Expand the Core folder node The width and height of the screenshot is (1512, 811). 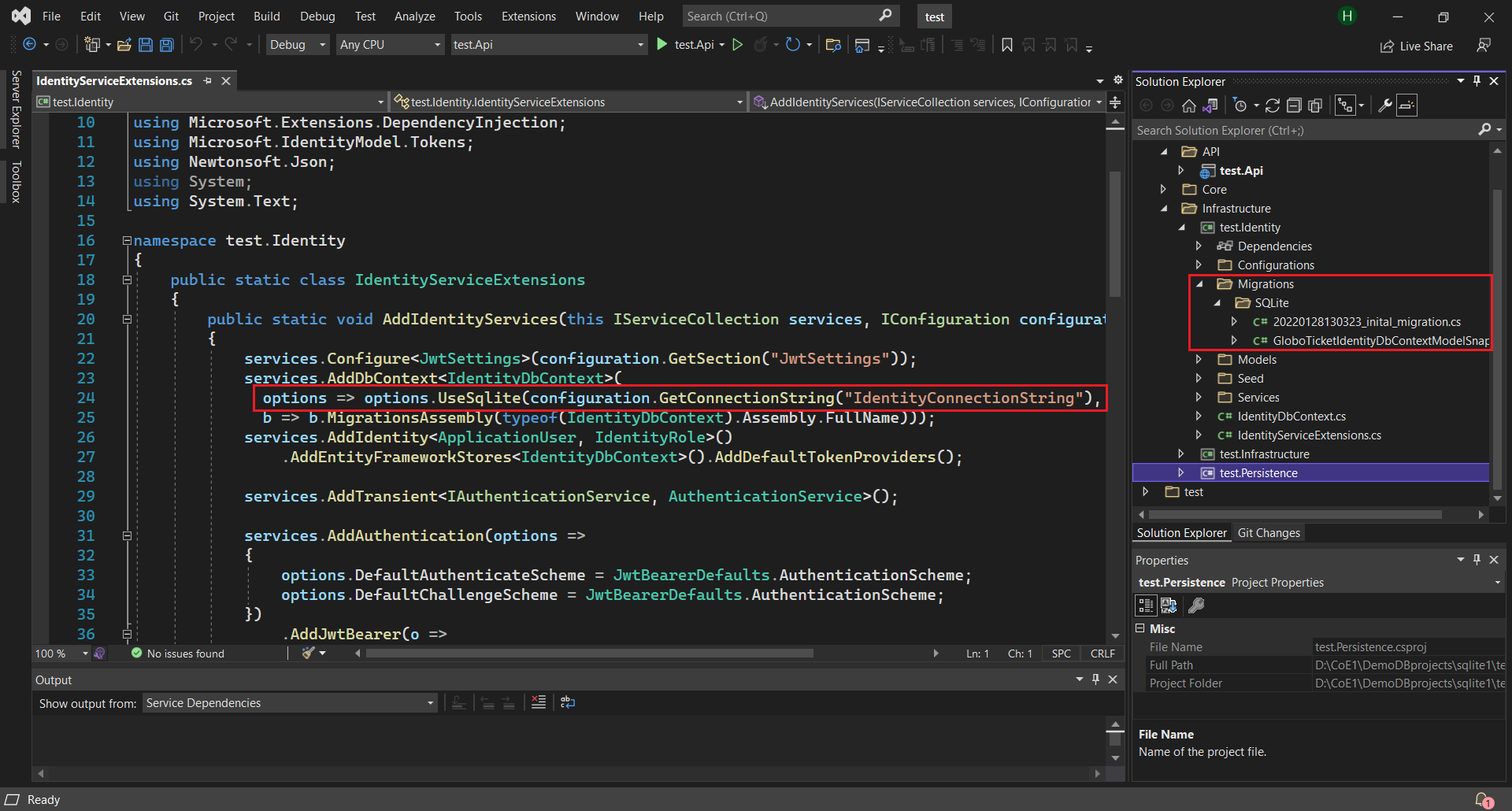[1163, 190]
